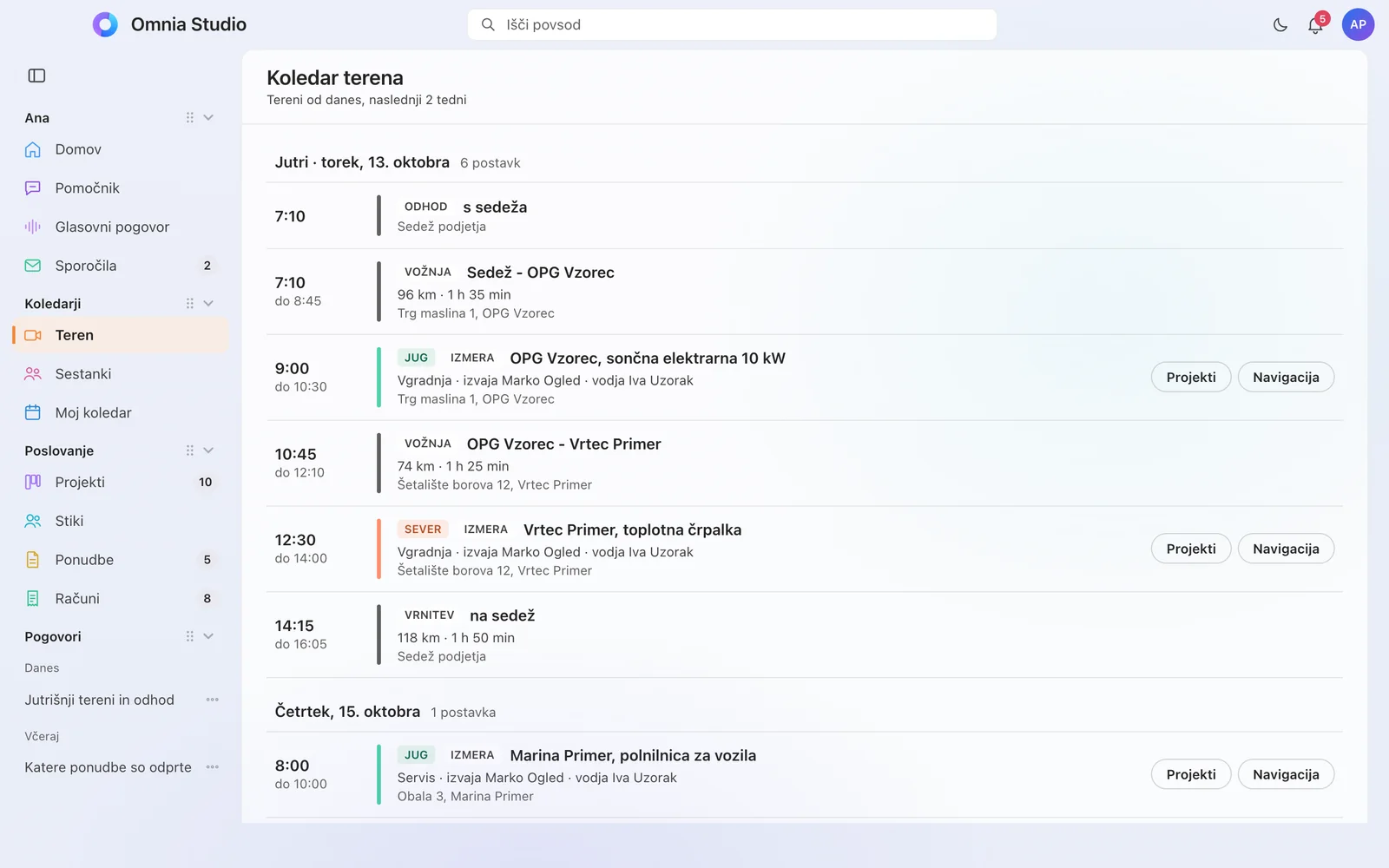Open the Katere ponudbe so odprte conversation
The image size is (1389, 868).
[x=109, y=767]
